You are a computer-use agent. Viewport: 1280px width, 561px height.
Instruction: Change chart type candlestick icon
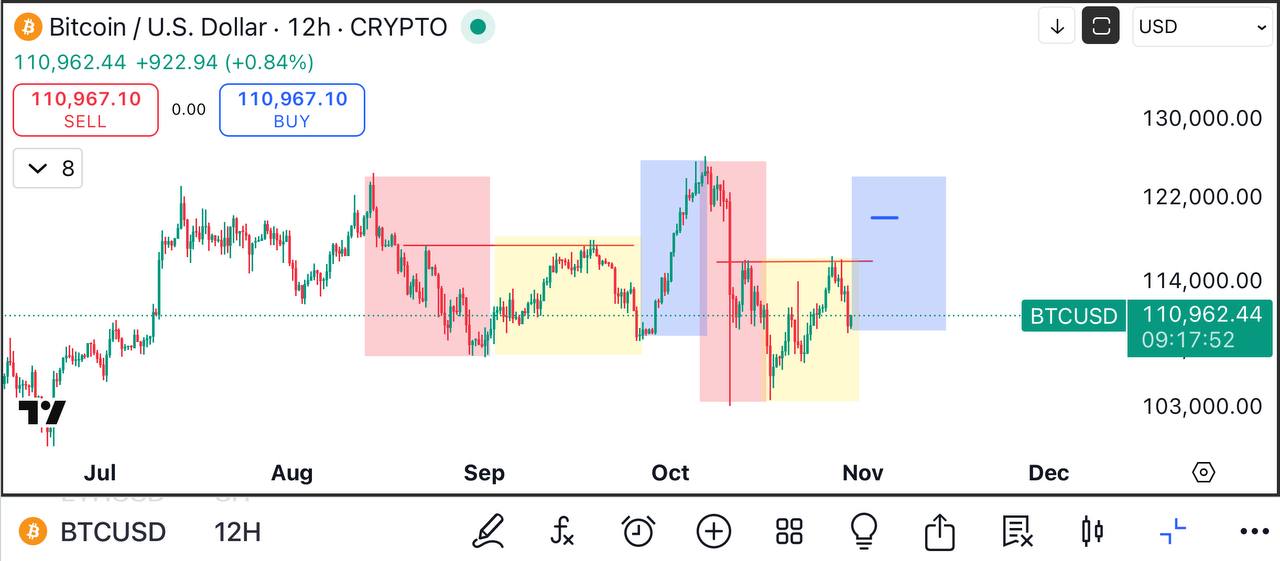1092,531
